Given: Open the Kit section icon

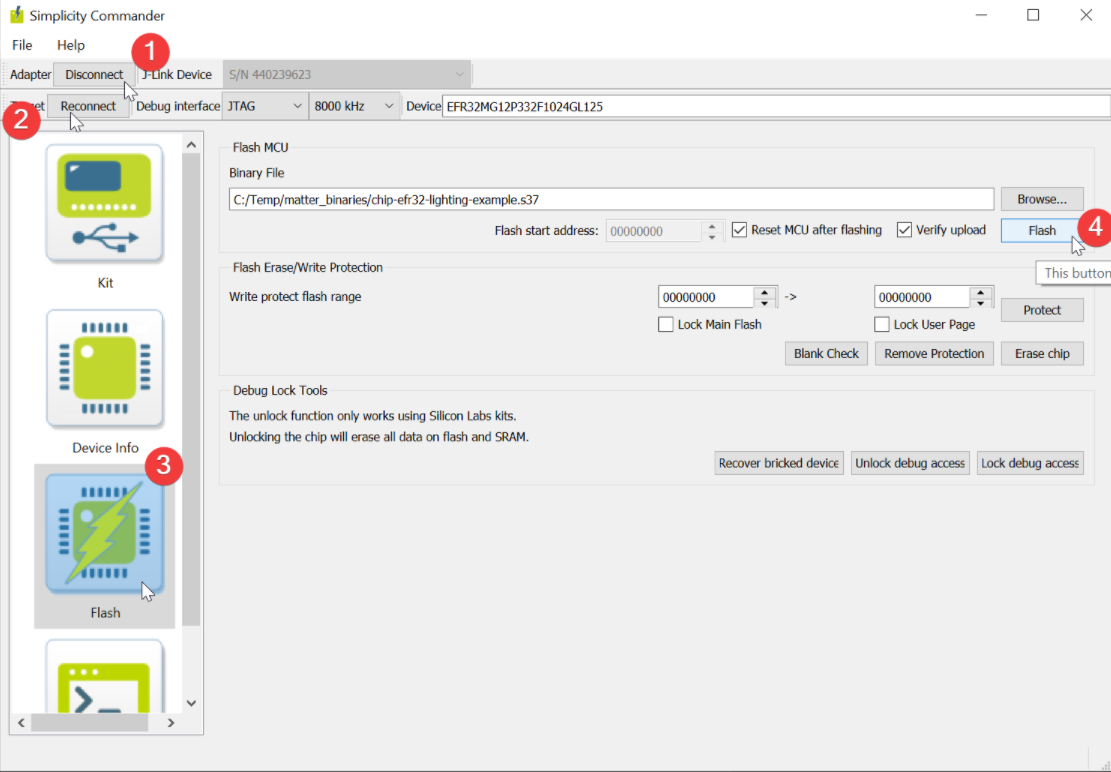Looking at the screenshot, I should [105, 204].
